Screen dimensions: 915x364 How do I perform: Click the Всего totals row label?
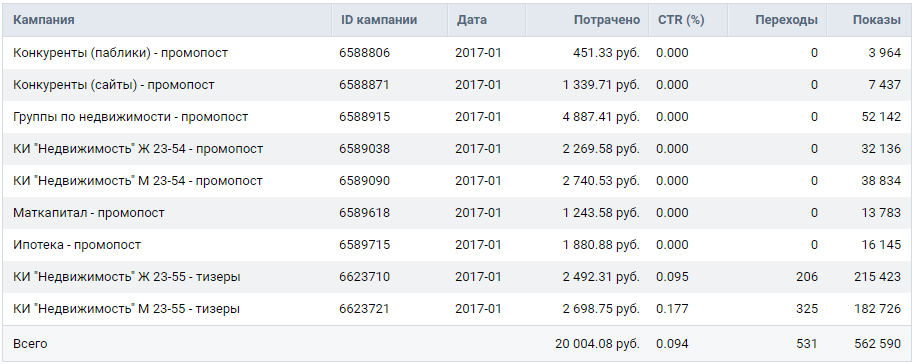pos(30,344)
